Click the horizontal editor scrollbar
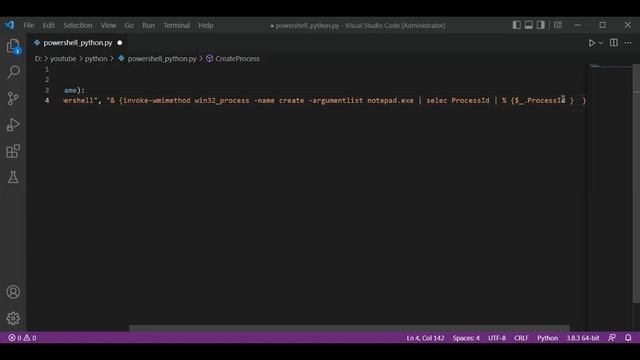 point(349,328)
